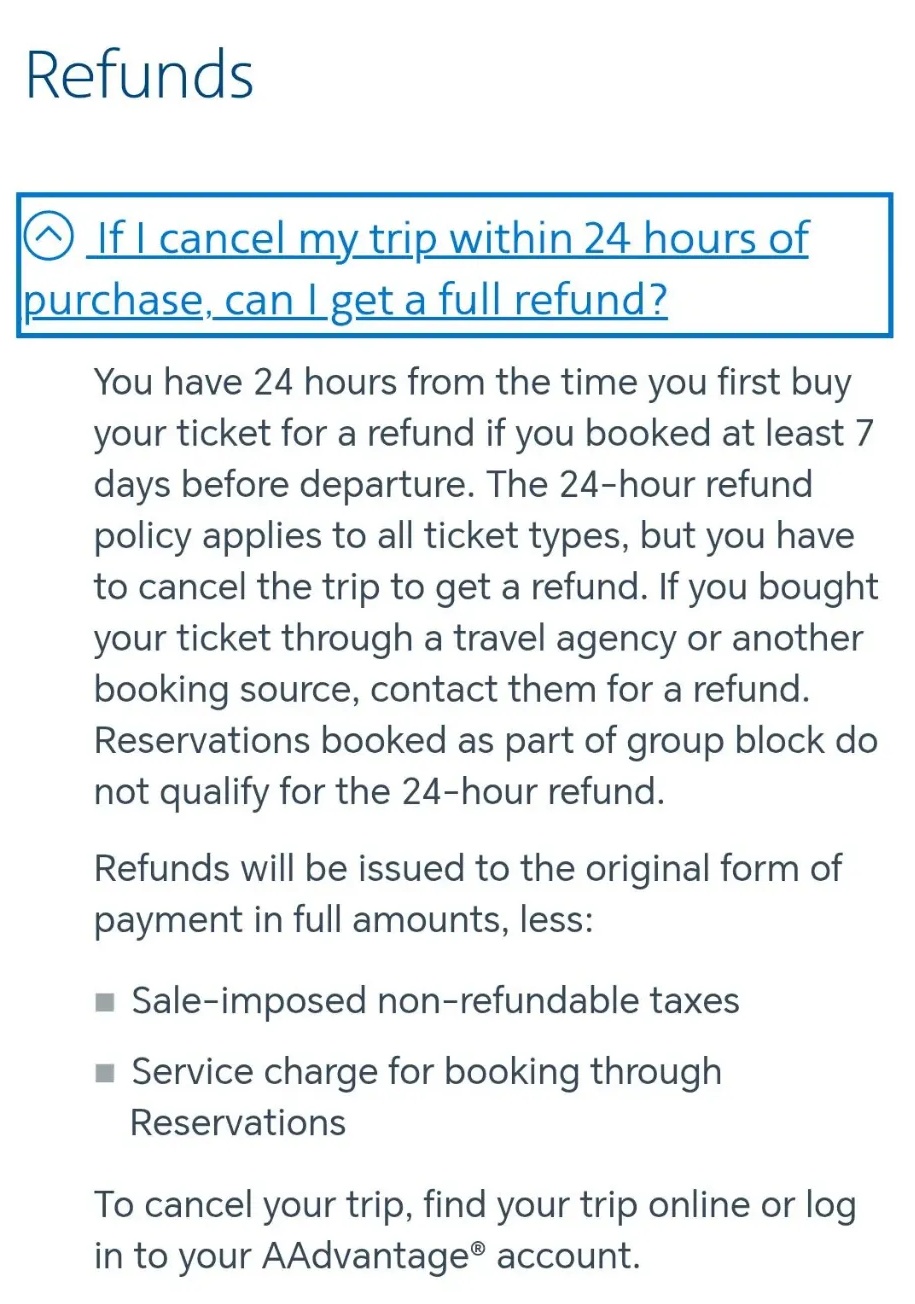The width and height of the screenshot is (915, 1304).
Task: Select the Refunds page heading
Action: pyautogui.click(x=139, y=74)
